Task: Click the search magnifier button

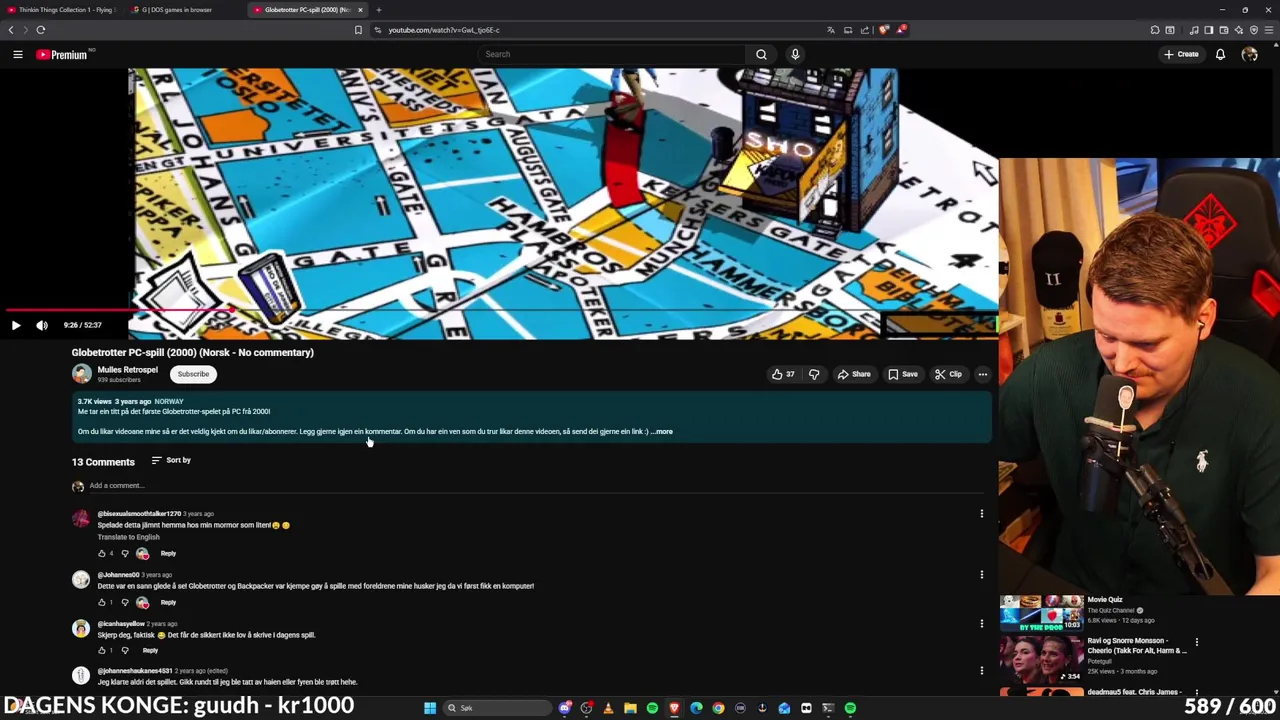Action: (x=761, y=54)
